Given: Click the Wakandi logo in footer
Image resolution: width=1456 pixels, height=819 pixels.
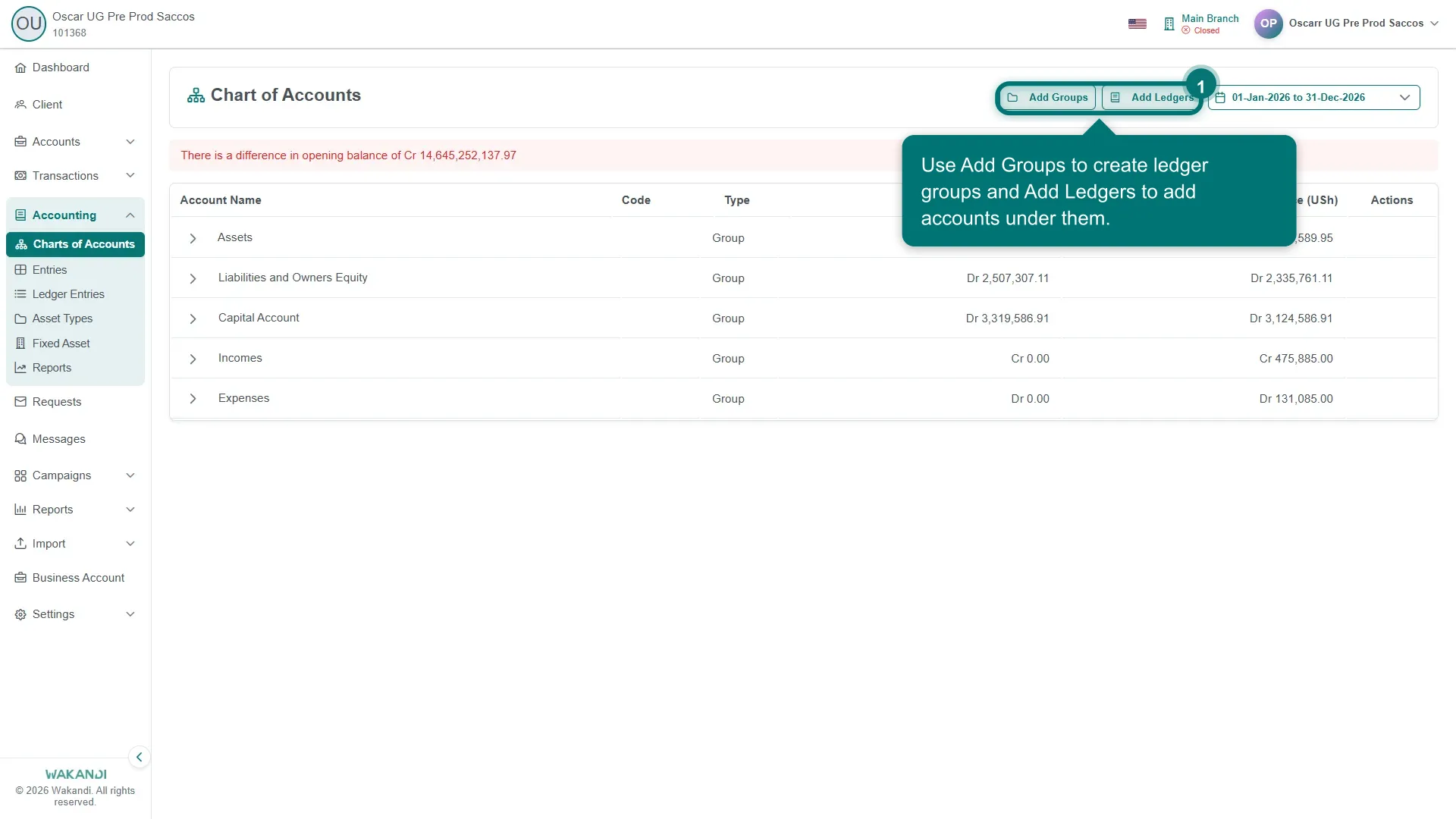Looking at the screenshot, I should 76,774.
